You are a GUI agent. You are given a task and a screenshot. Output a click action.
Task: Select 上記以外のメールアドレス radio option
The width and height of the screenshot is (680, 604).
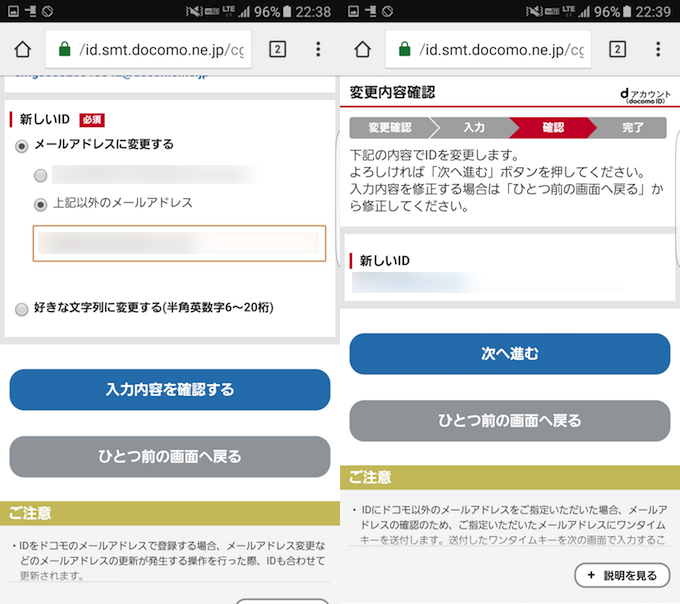(41, 204)
